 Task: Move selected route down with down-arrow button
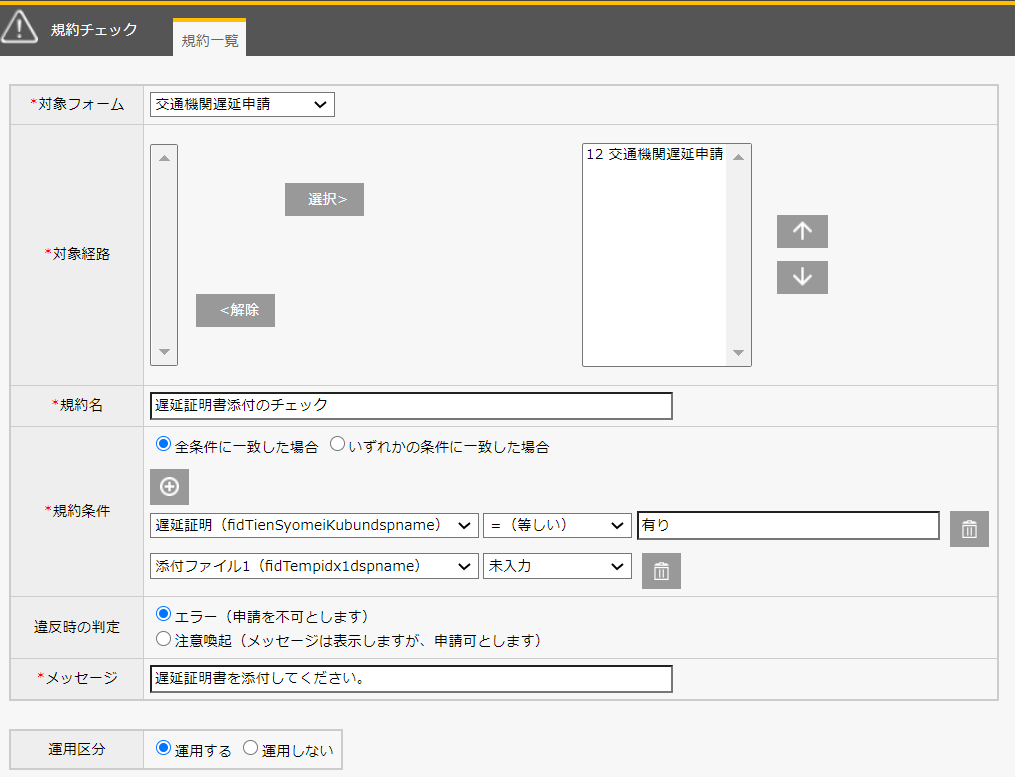click(x=802, y=277)
